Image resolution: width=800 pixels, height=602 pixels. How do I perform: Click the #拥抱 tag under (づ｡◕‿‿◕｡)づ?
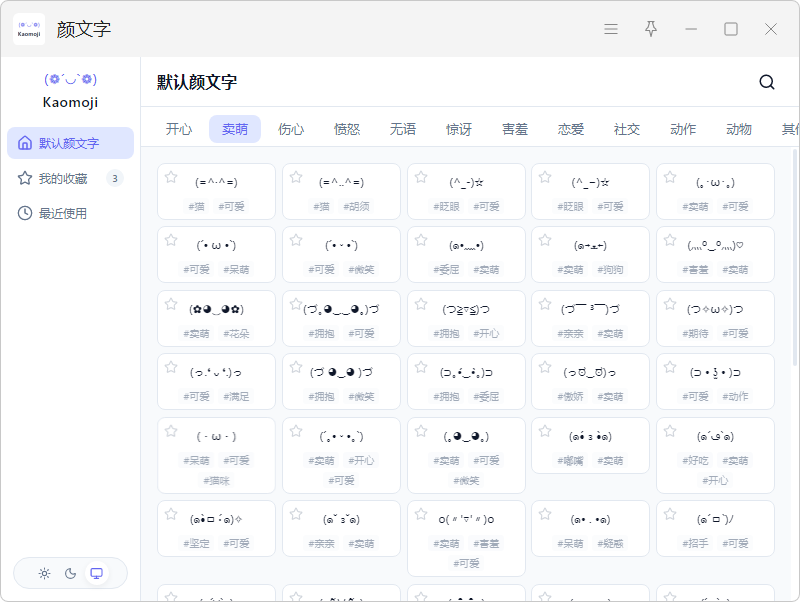click(x=321, y=334)
